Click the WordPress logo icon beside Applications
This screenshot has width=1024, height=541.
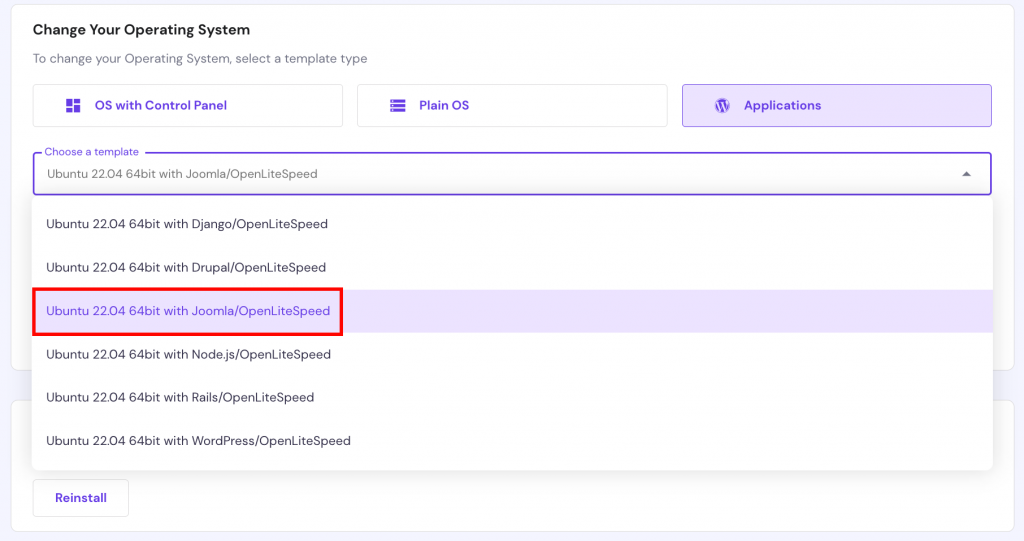pyautogui.click(x=722, y=106)
